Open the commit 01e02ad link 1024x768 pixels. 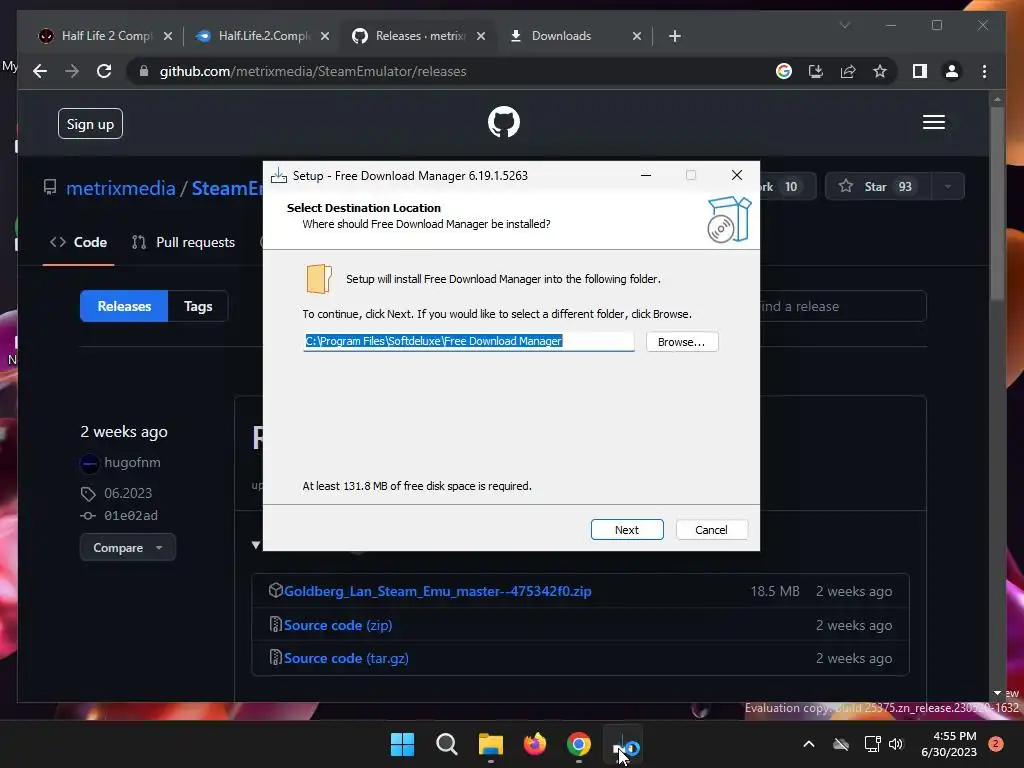coord(131,515)
